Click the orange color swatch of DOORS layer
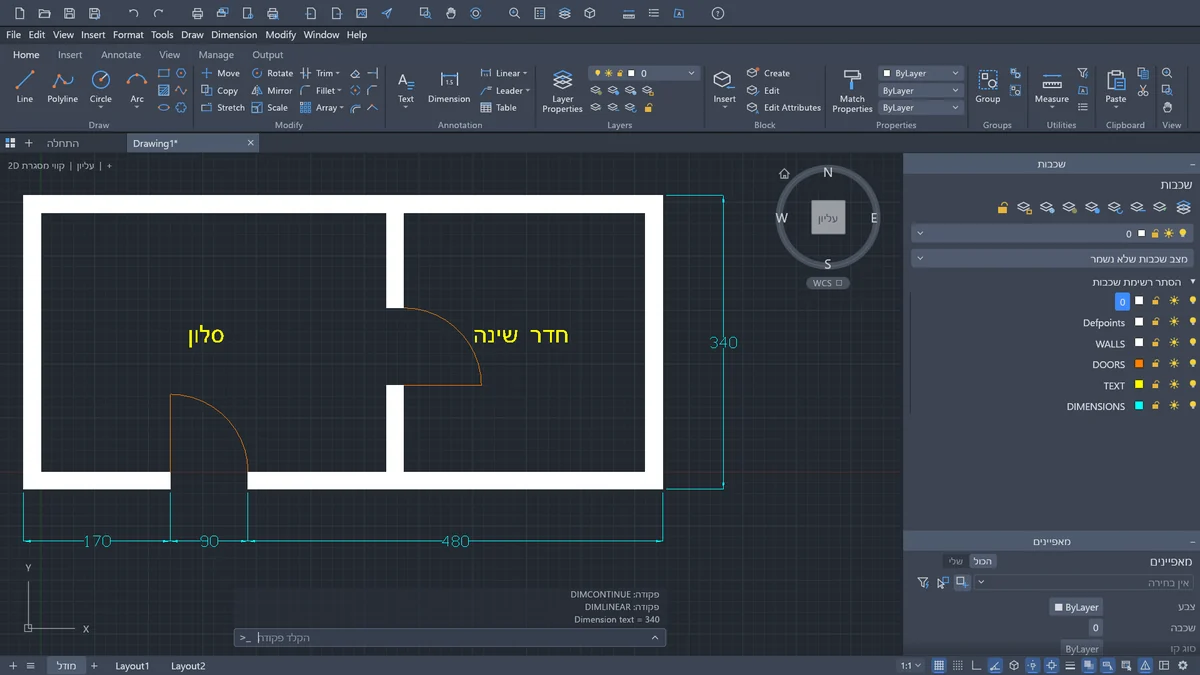Image resolution: width=1200 pixels, height=675 pixels. (1138, 364)
